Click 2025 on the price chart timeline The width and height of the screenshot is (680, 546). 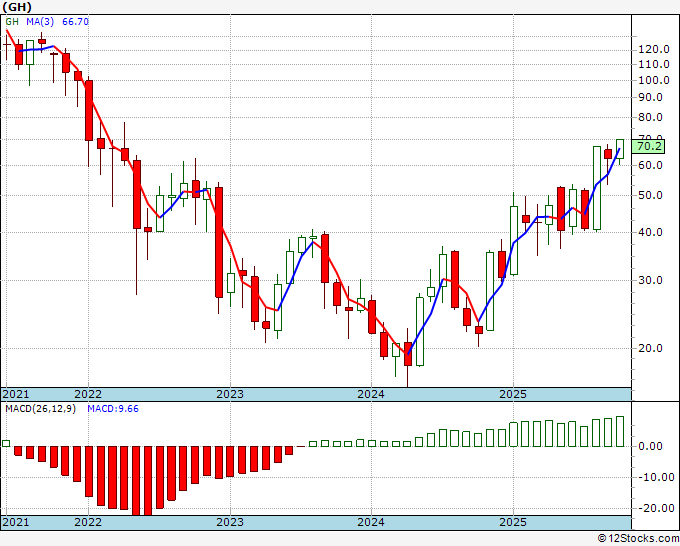(513, 394)
